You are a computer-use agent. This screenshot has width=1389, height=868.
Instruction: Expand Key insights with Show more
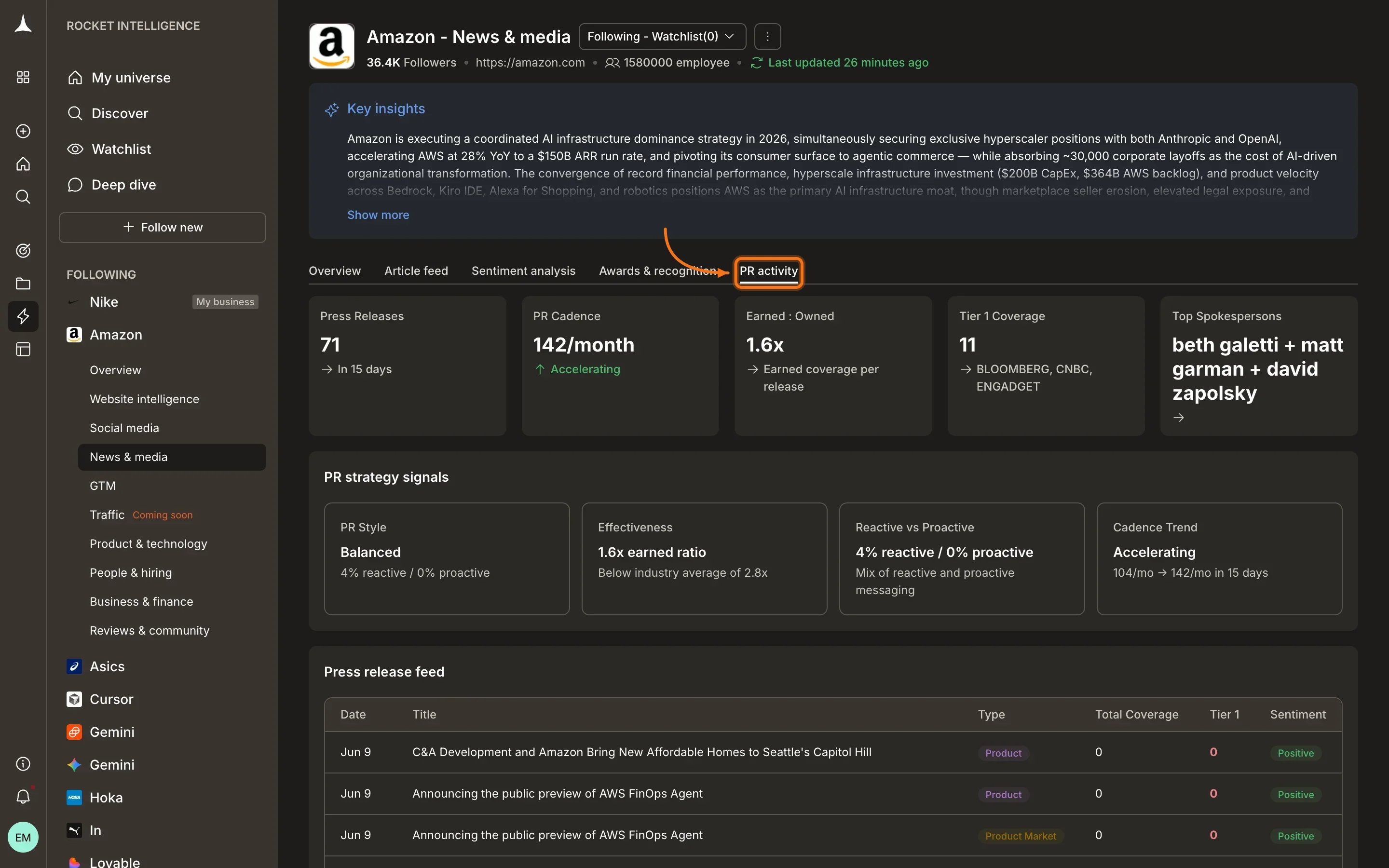click(378, 215)
